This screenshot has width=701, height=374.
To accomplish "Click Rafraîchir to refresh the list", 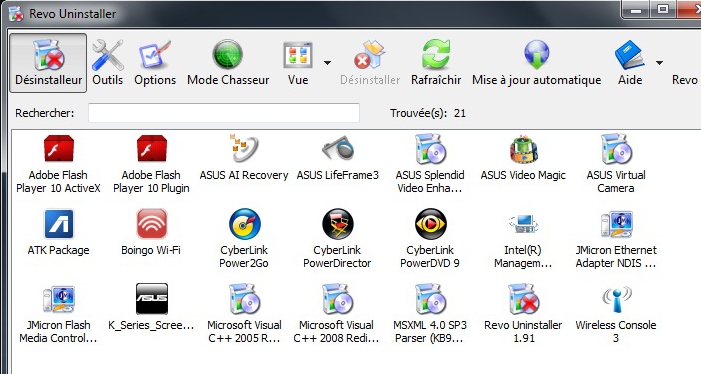I will coord(436,63).
